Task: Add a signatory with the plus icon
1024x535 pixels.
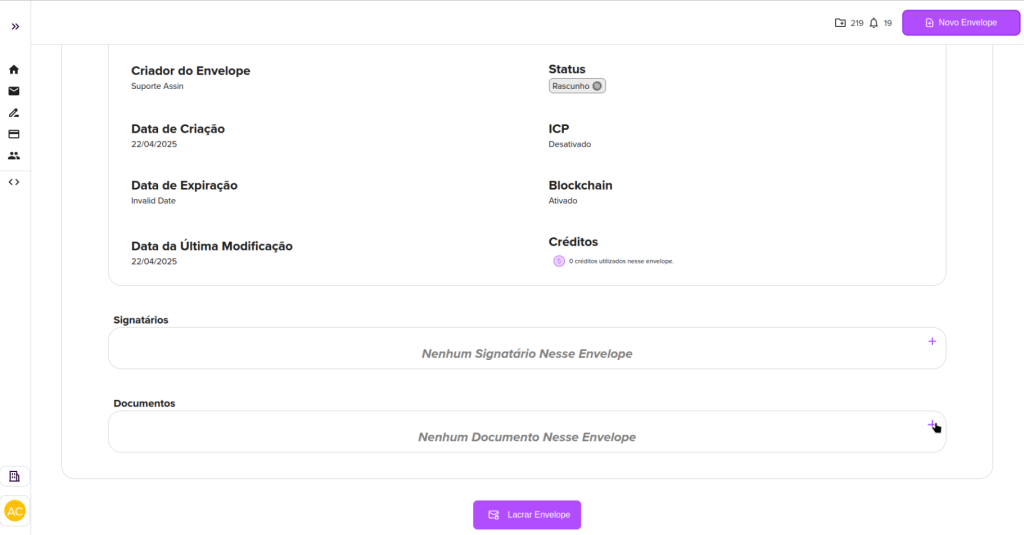Action: tap(932, 341)
